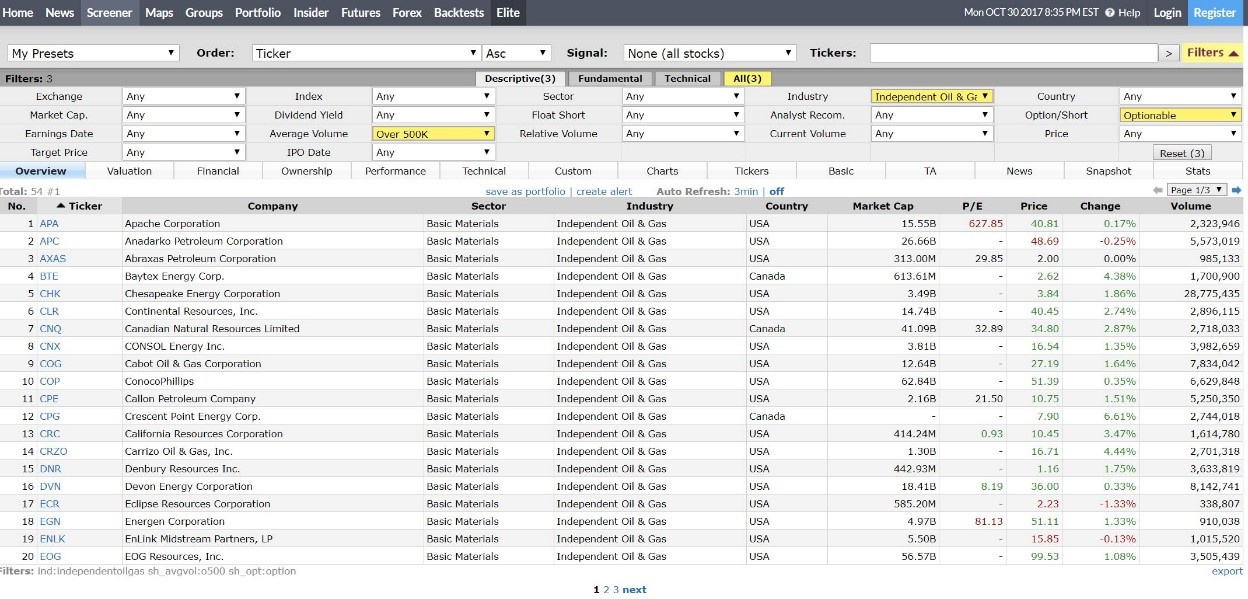Go to next page using blue arrow
1248x599 pixels.
click(x=1236, y=190)
